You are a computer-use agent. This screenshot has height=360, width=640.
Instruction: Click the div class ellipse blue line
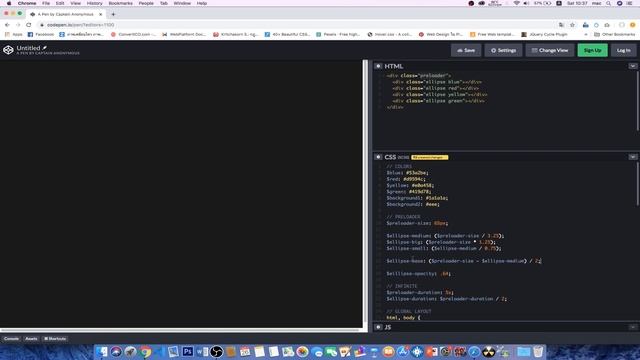[437, 82]
